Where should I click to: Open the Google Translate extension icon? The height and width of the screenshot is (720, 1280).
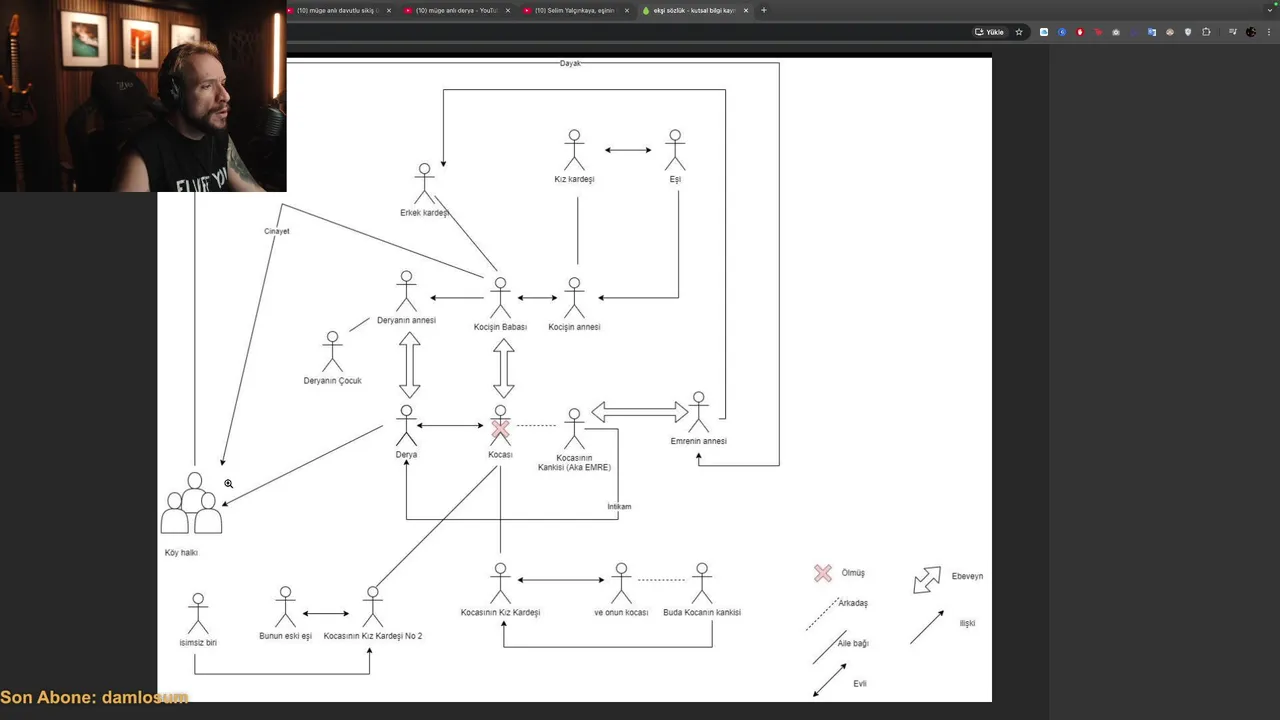click(1152, 32)
